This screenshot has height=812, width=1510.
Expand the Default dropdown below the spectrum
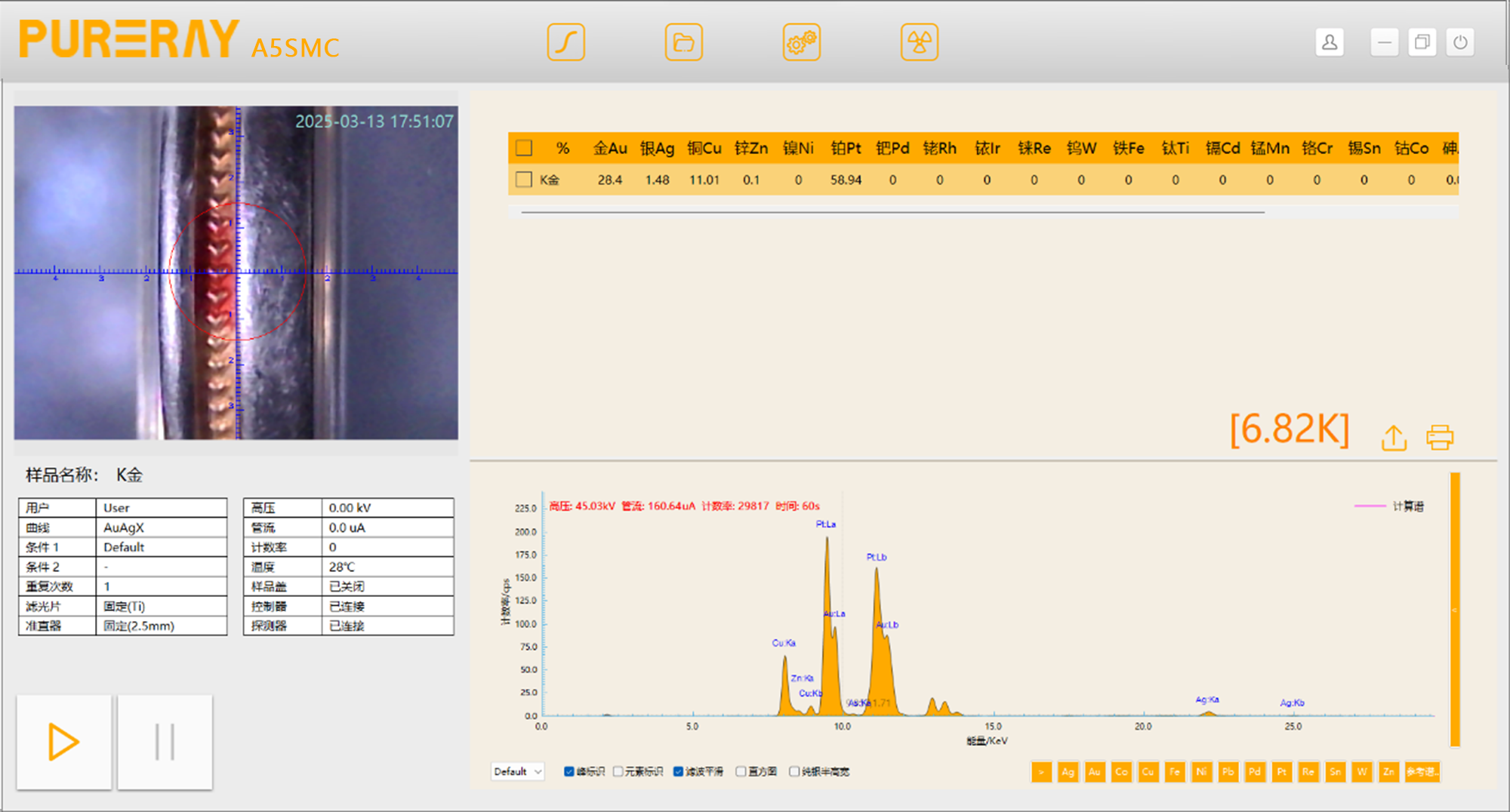[x=517, y=771]
